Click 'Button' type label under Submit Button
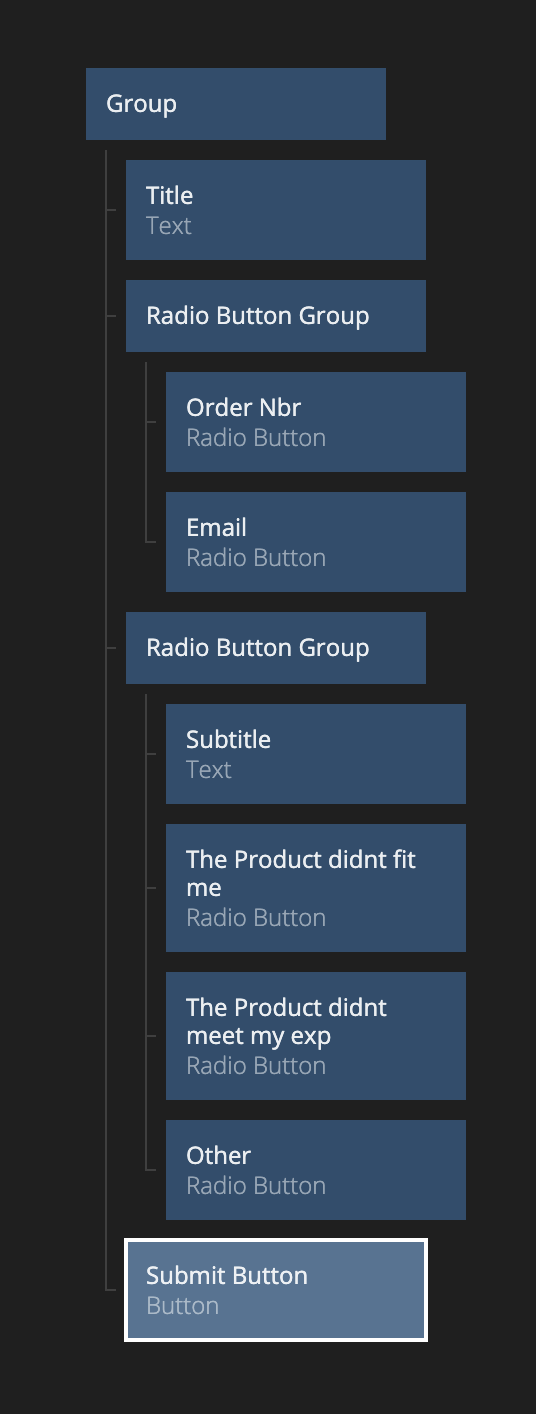The height and width of the screenshot is (1414, 536). click(182, 1306)
